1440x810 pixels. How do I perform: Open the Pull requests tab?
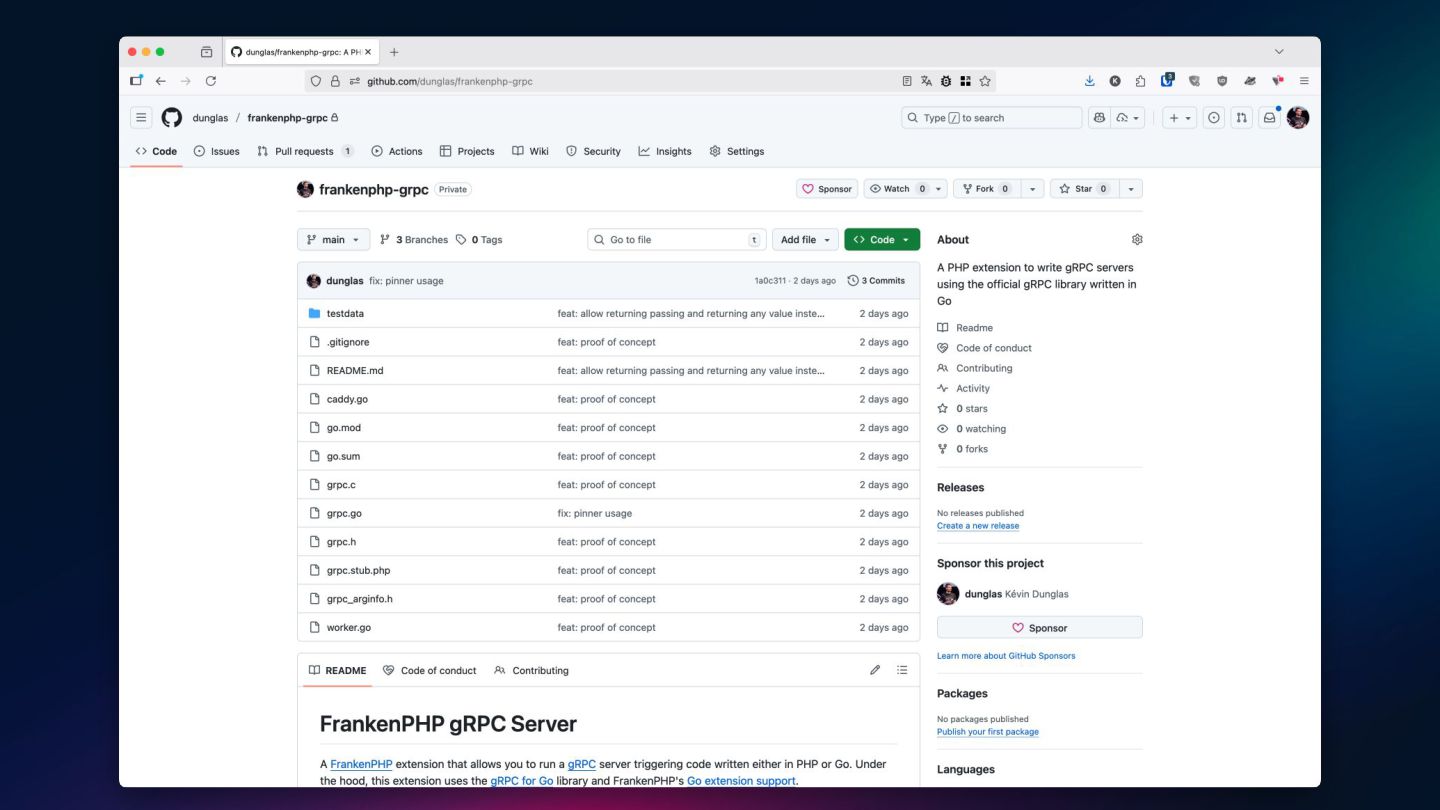pyautogui.click(x=305, y=151)
